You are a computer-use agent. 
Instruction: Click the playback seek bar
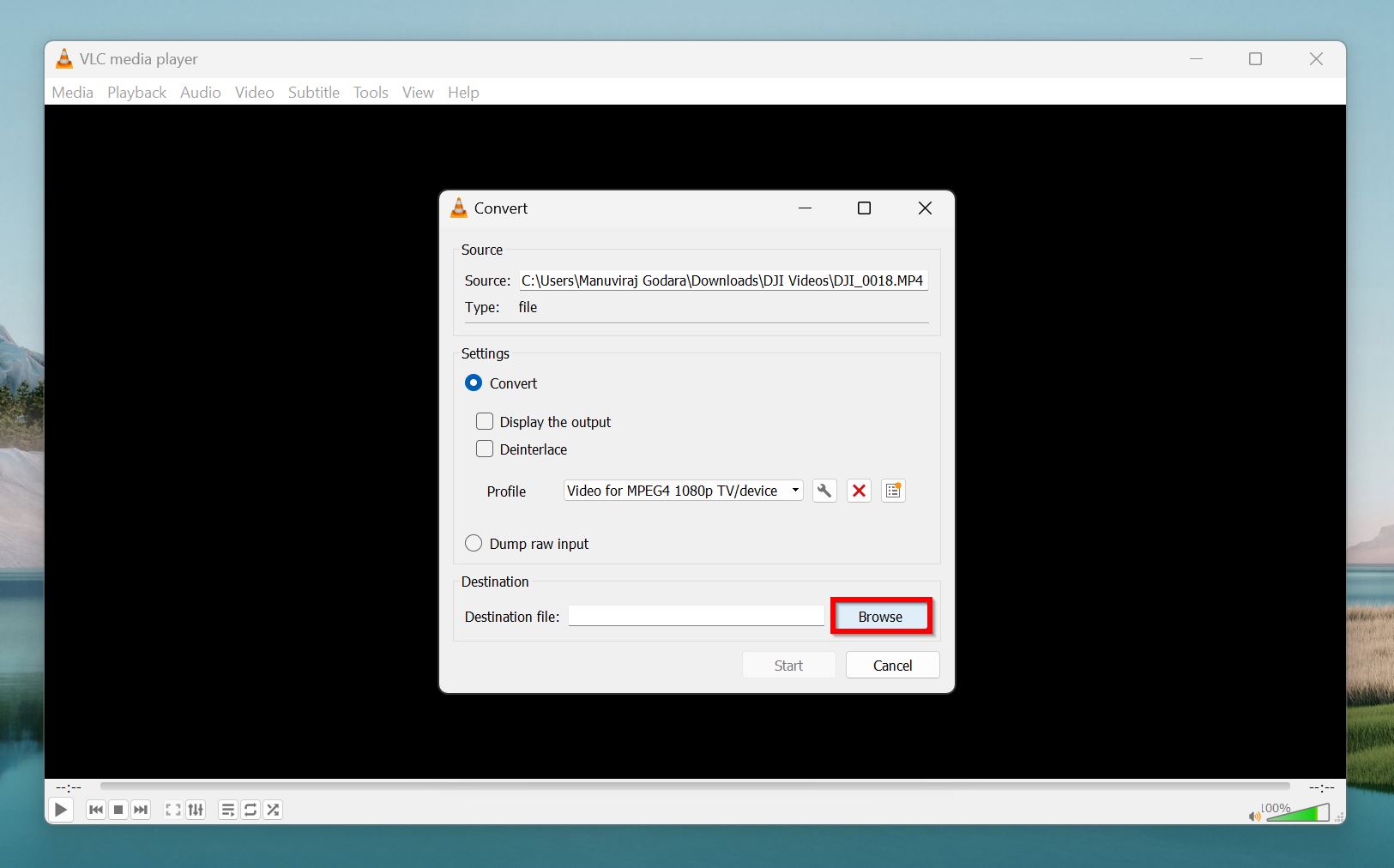(x=695, y=786)
